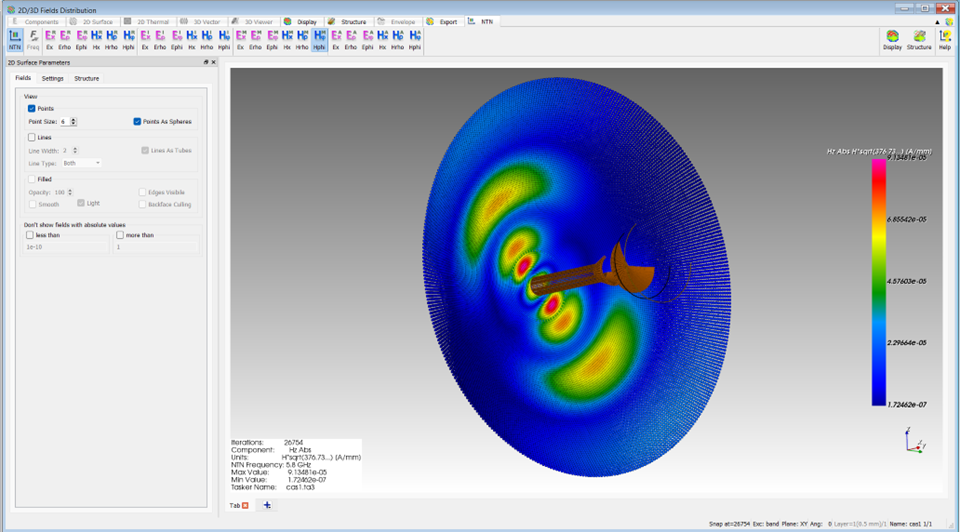Enable the Lines checkbox
Viewport: 960px width, 532px height.
tap(32, 137)
